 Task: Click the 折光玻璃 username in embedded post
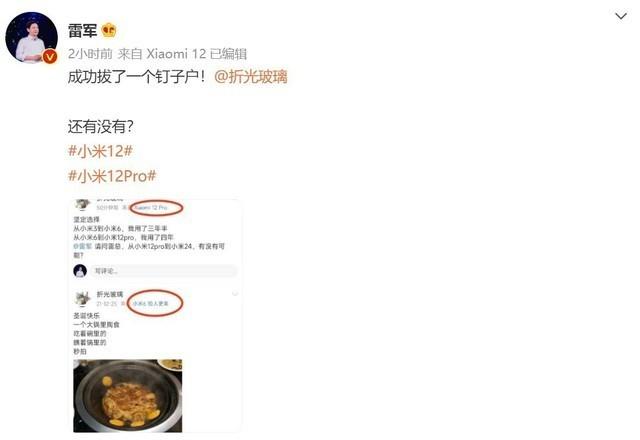pyautogui.click(x=110, y=294)
